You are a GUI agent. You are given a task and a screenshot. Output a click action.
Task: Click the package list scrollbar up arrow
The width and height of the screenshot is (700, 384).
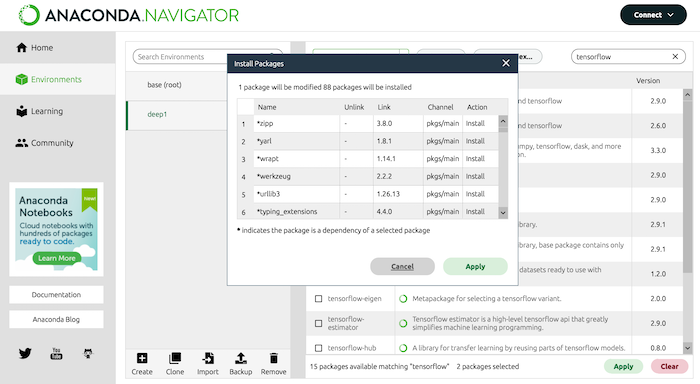(x=688, y=95)
